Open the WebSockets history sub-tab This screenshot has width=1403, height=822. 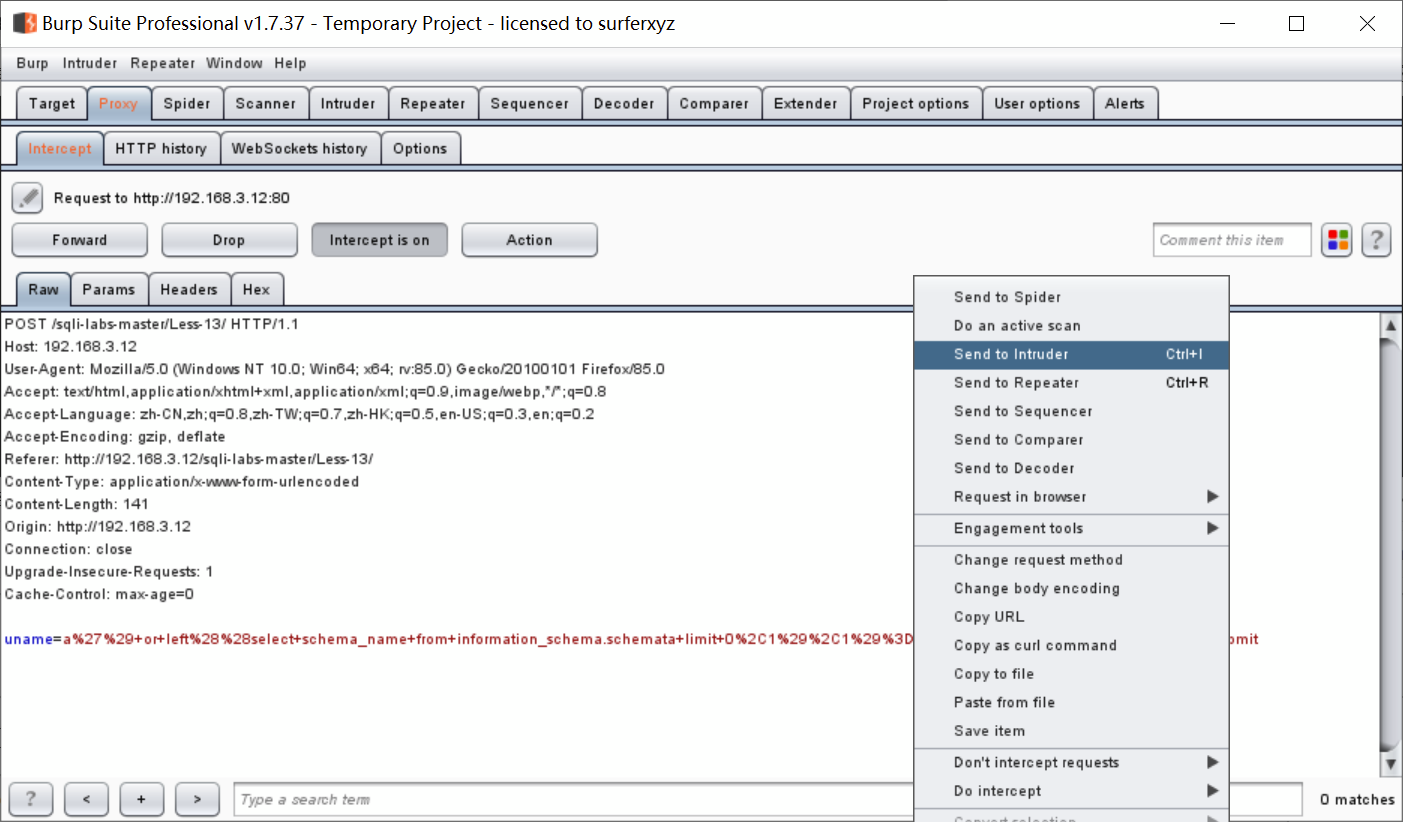point(300,148)
